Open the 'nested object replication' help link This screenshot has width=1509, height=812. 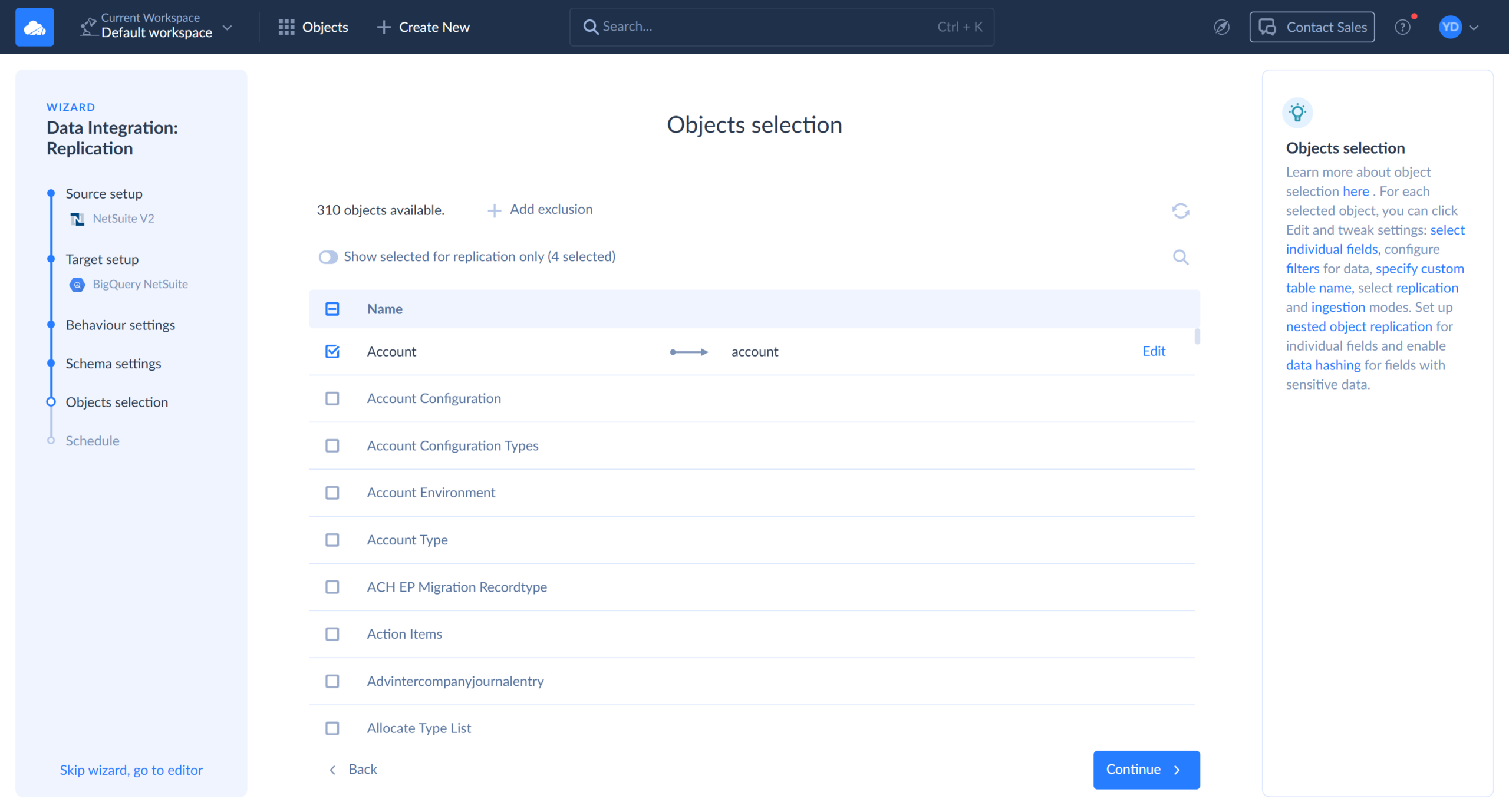click(x=1359, y=326)
